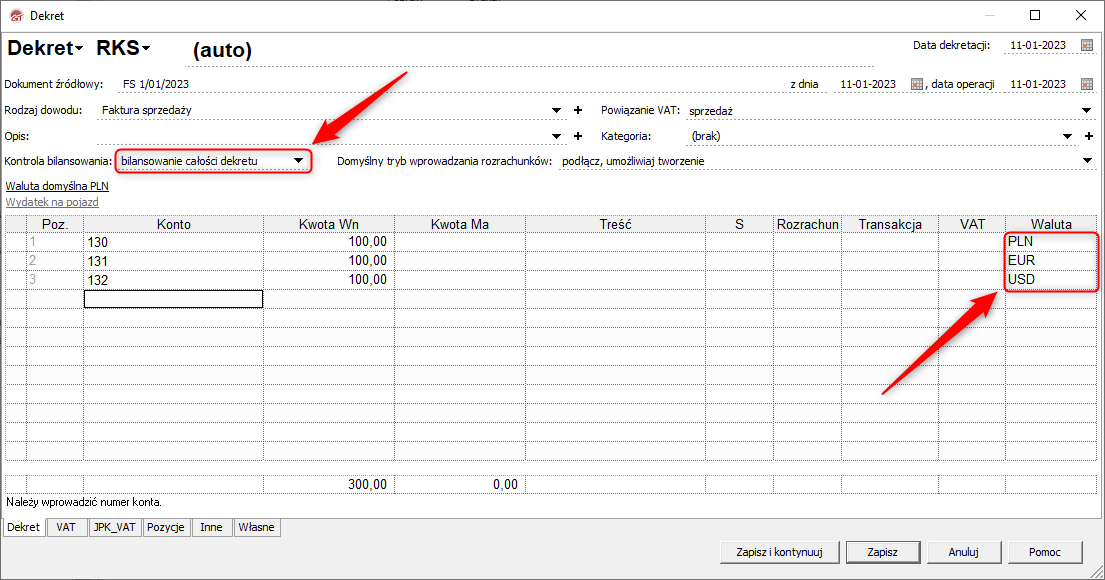Open Kategoria dropdown arrow
Viewport: 1105px width, 580px height.
pyautogui.click(x=1068, y=136)
